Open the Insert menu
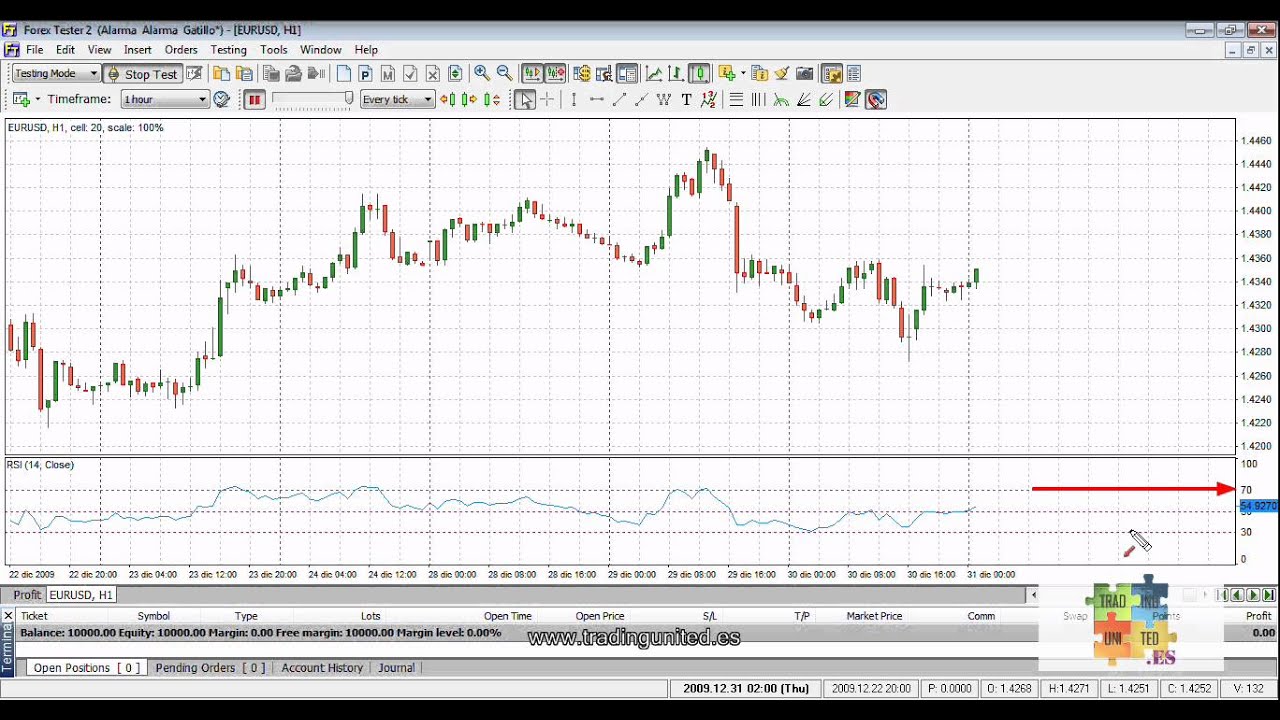The height and width of the screenshot is (720, 1280). tap(138, 50)
